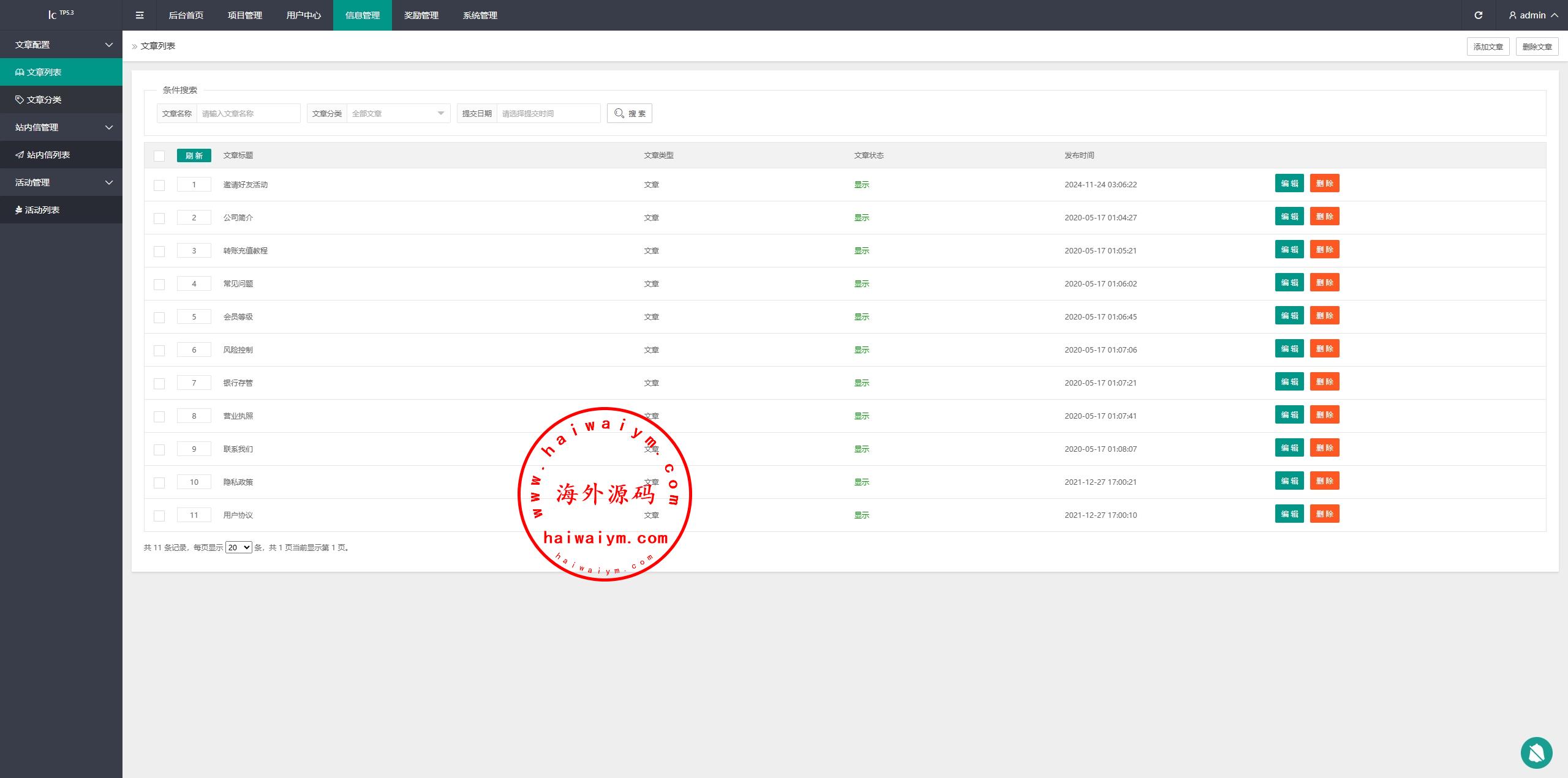Open the 文章分类 全部文章 dropdown

click(x=398, y=113)
